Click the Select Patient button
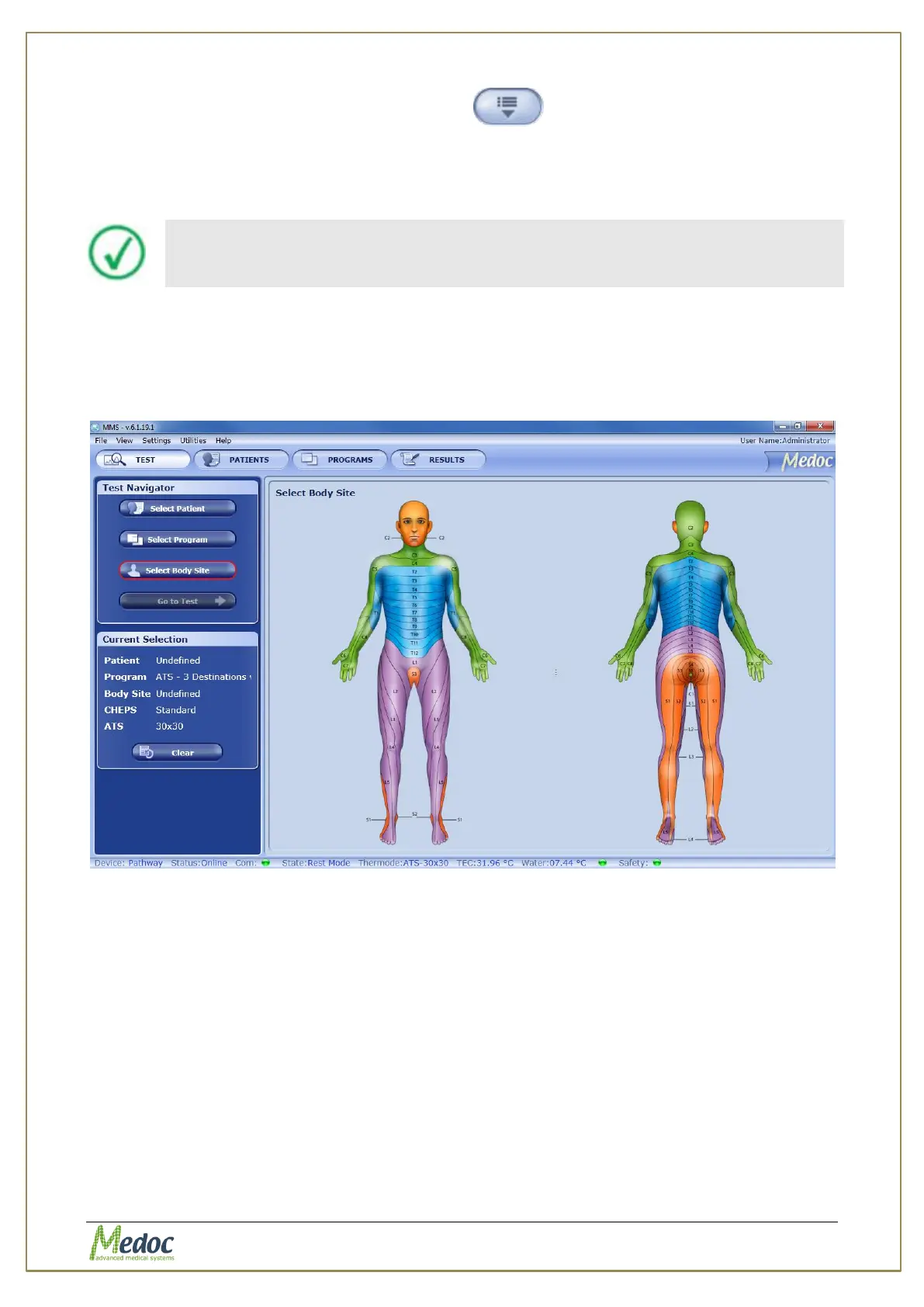The width and height of the screenshot is (924, 1307). click(178, 508)
